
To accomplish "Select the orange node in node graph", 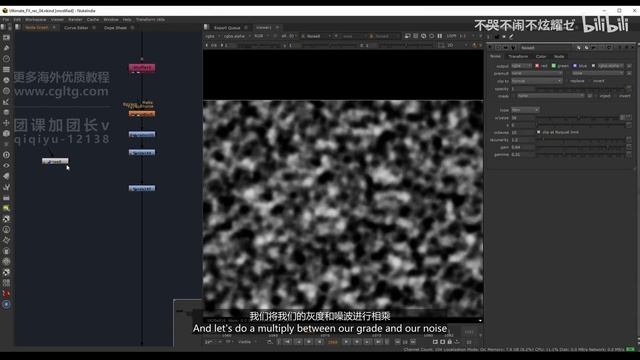I will pyautogui.click(x=142, y=113).
